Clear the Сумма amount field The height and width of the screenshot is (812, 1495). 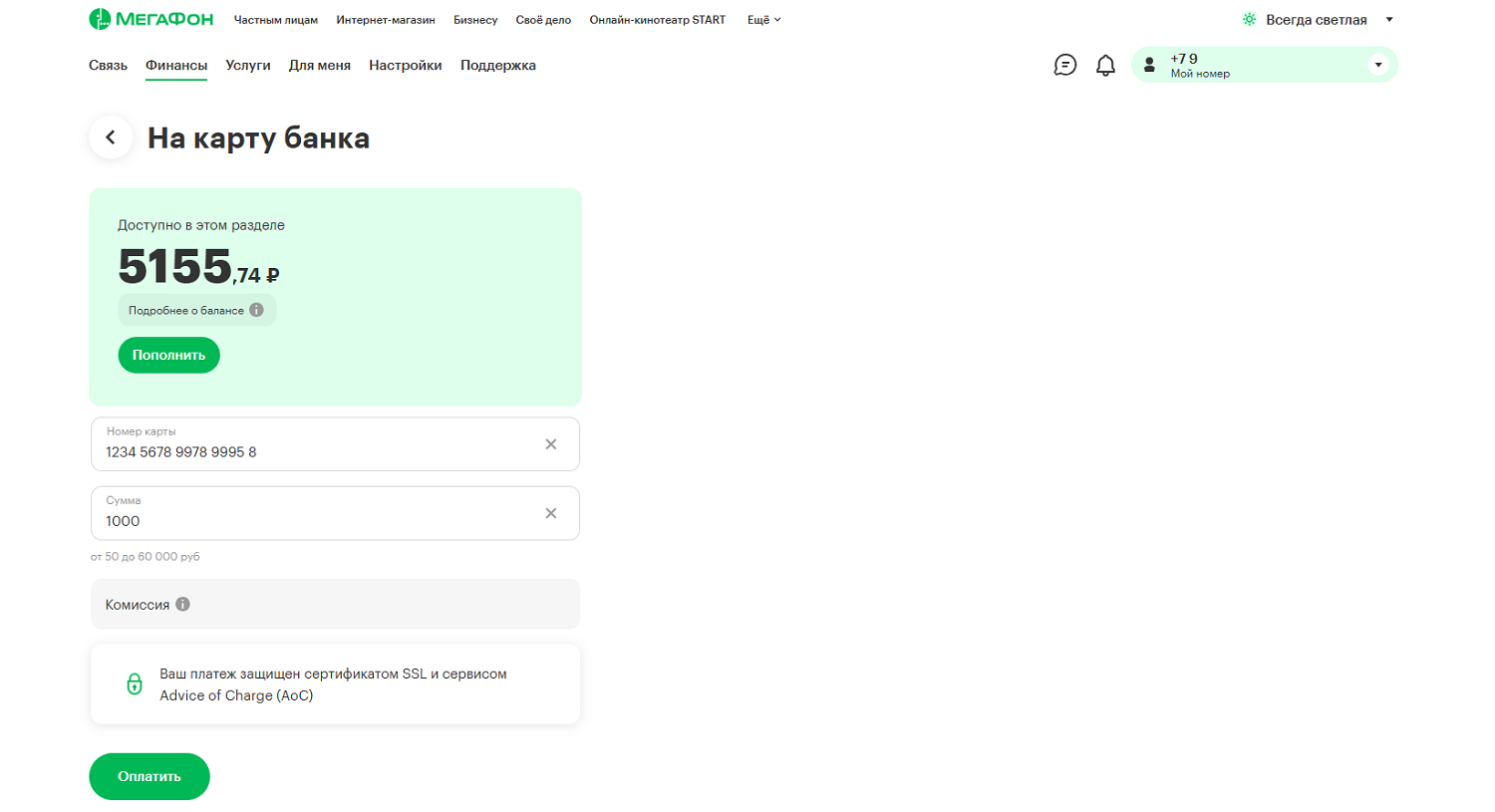550,513
